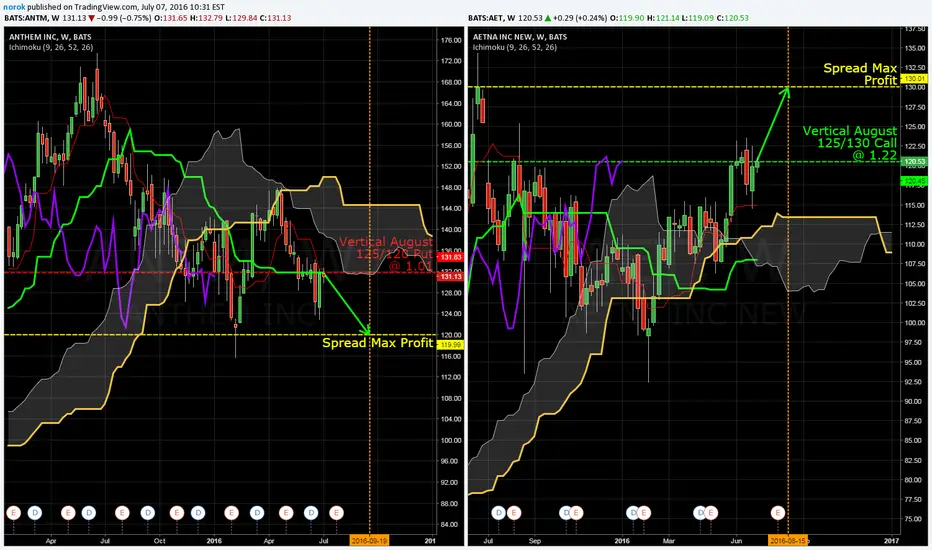Click 100.00 on the Aetna price scale
Image resolution: width=932 pixels, height=550 pixels.
915,323
